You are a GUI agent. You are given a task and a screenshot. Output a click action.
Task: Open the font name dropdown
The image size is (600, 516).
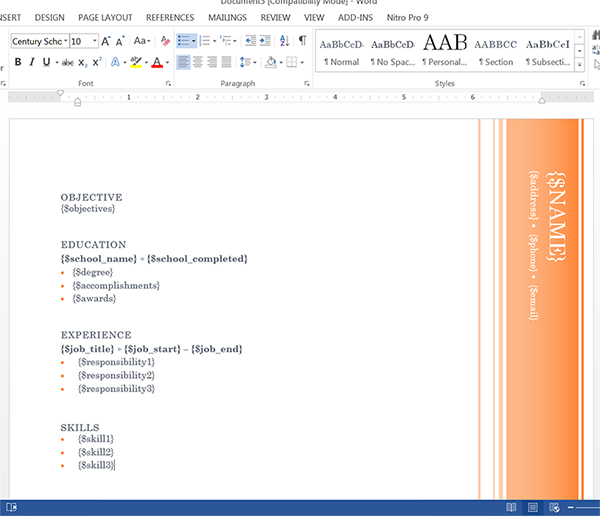(x=65, y=41)
